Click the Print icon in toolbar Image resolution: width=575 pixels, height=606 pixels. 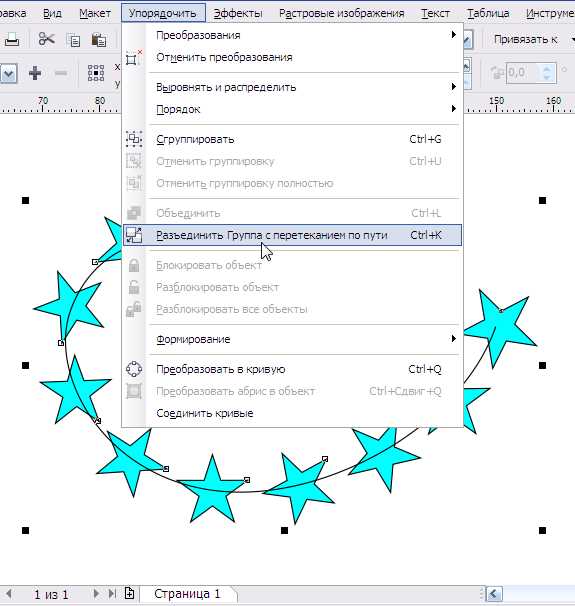click(x=12, y=39)
